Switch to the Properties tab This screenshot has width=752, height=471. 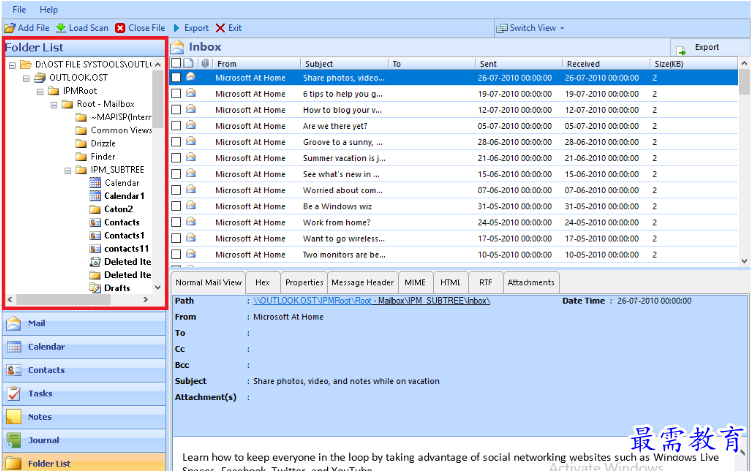point(304,283)
